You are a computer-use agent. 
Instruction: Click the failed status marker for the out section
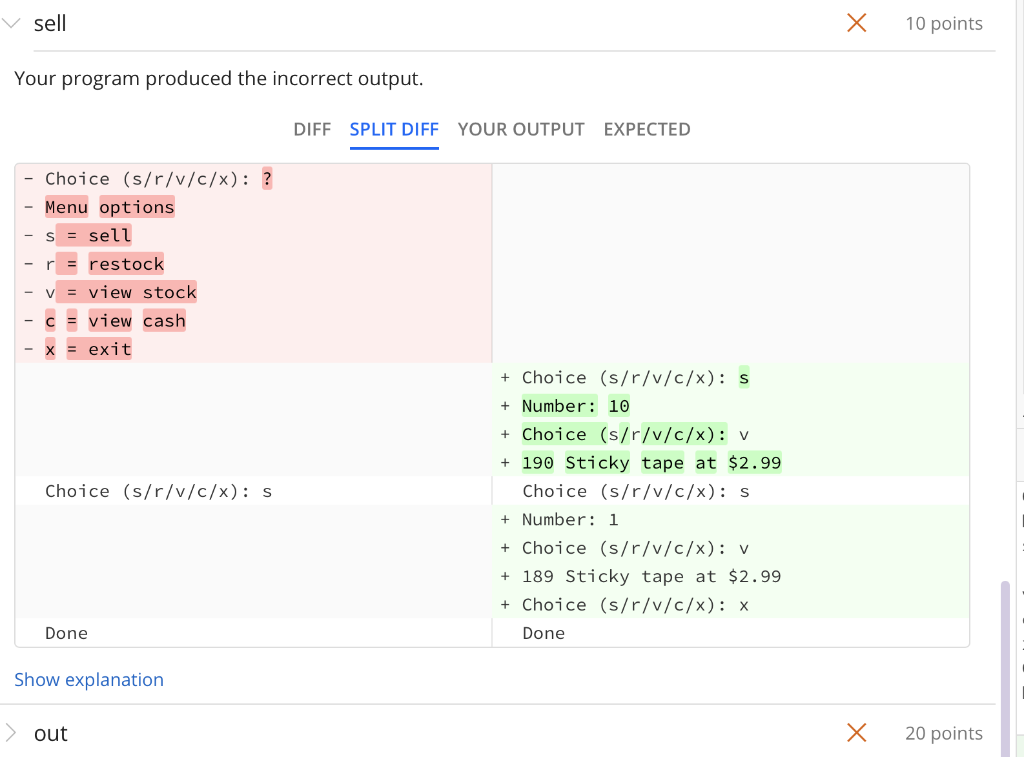tap(856, 733)
